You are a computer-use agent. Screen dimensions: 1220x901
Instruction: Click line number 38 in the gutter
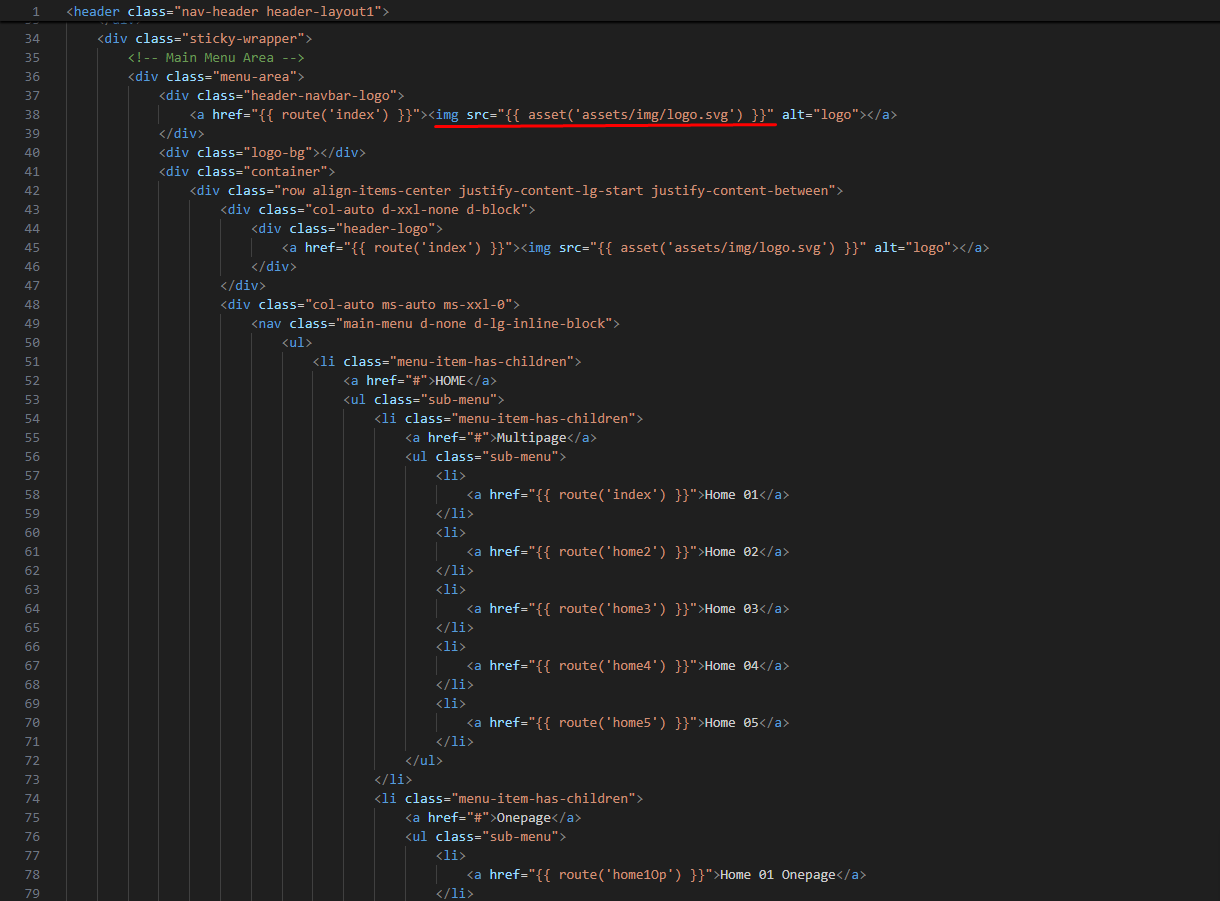(x=32, y=114)
